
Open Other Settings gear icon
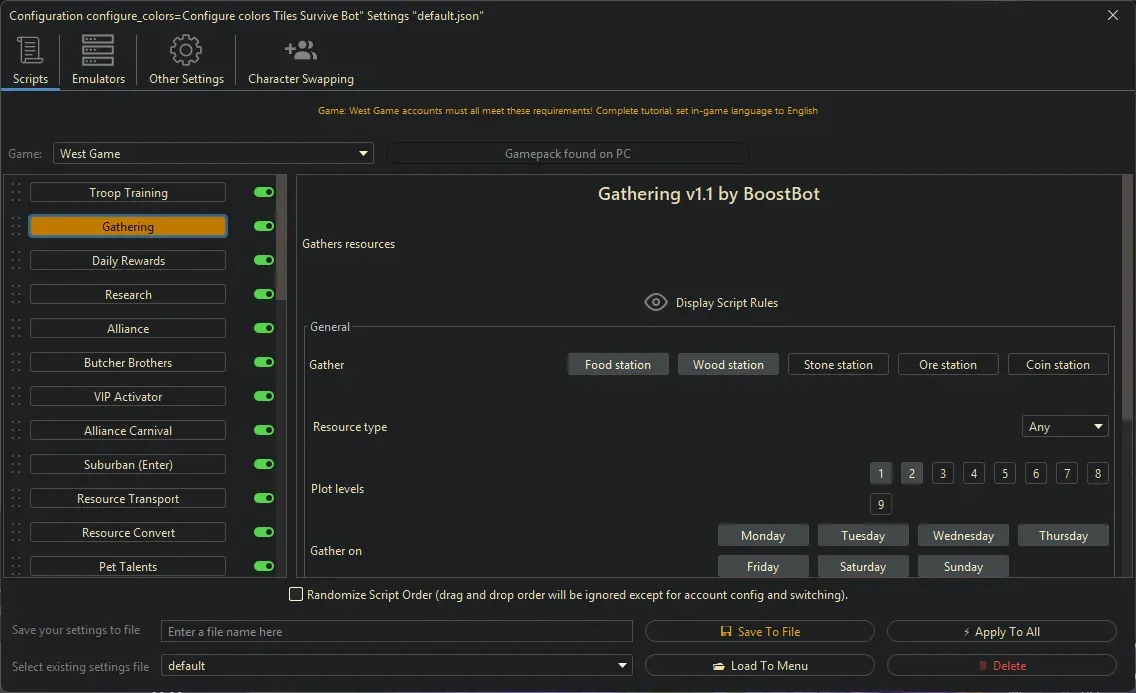pyautogui.click(x=186, y=50)
